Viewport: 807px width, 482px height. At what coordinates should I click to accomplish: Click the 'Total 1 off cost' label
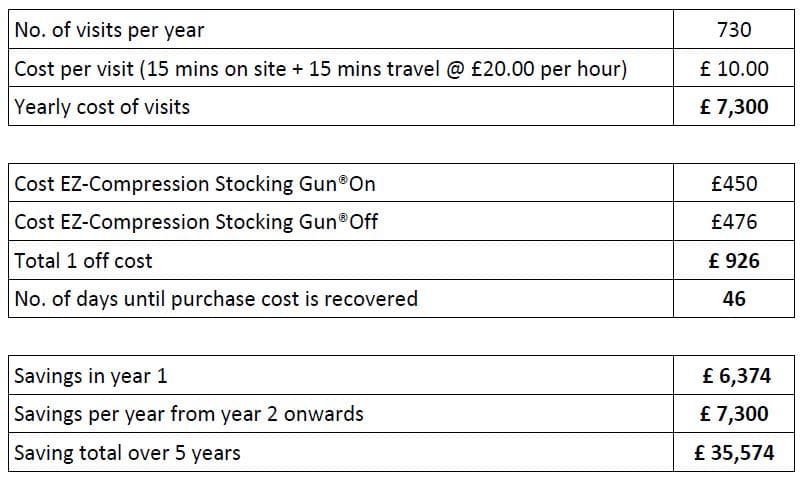pyautogui.click(x=83, y=261)
